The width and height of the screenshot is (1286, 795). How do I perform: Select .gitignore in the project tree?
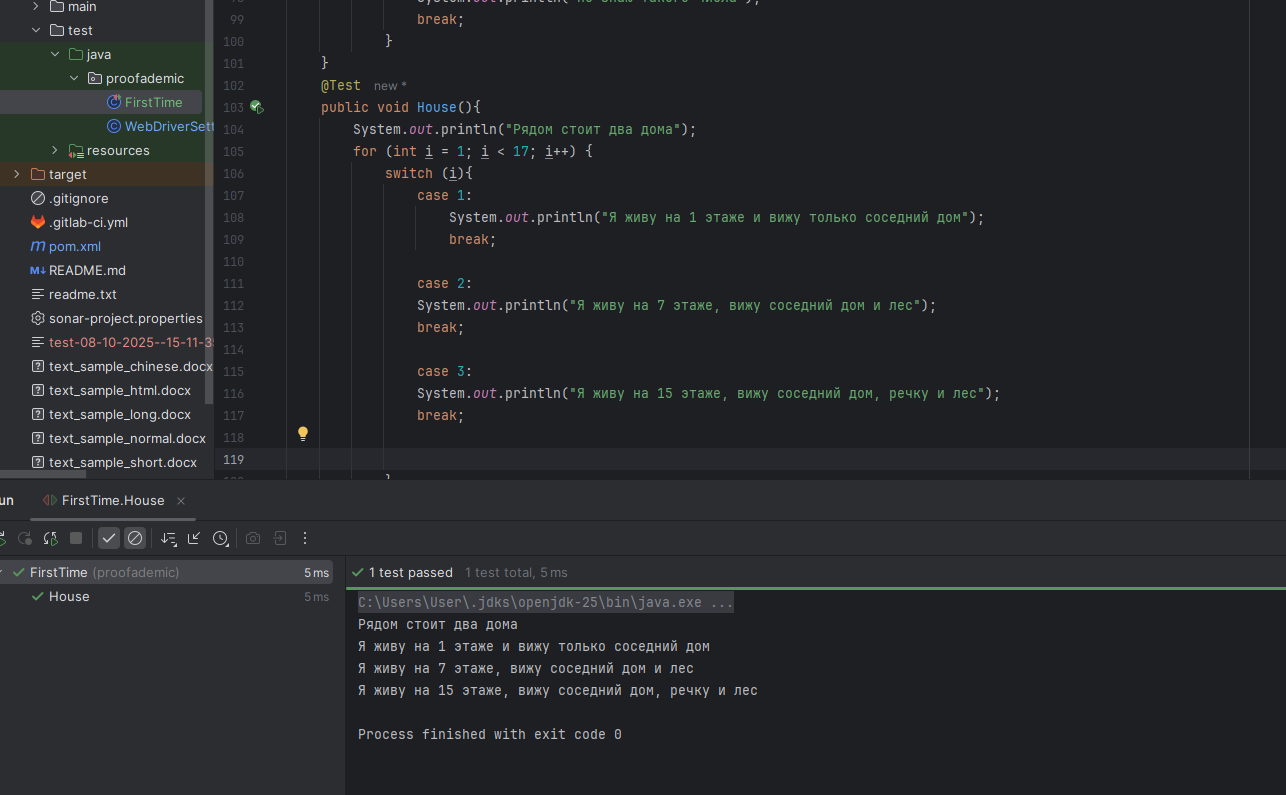pos(79,198)
